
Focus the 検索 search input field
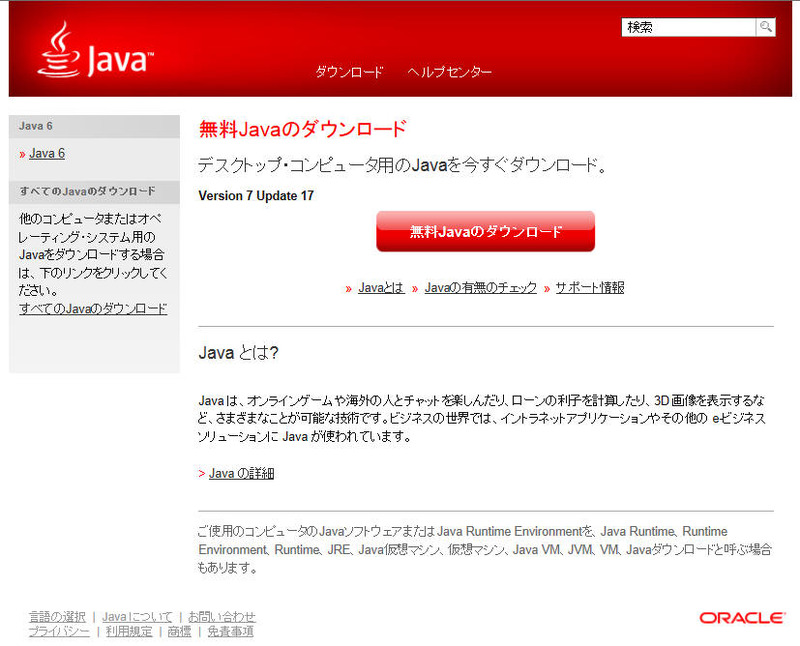687,27
